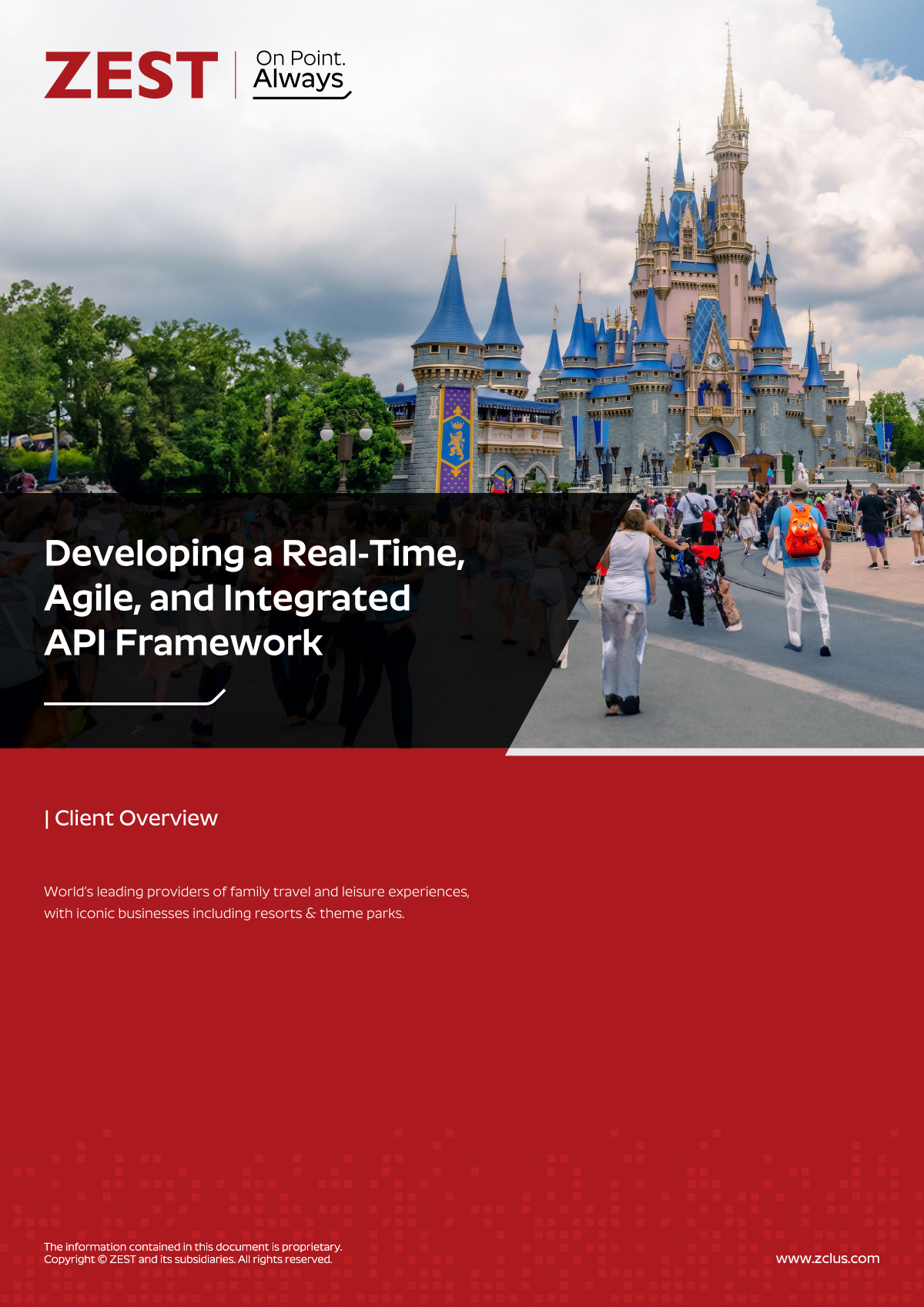Open the www.zclus.com website link
Image resolution: width=924 pixels, height=1307 pixels.
(827, 1258)
